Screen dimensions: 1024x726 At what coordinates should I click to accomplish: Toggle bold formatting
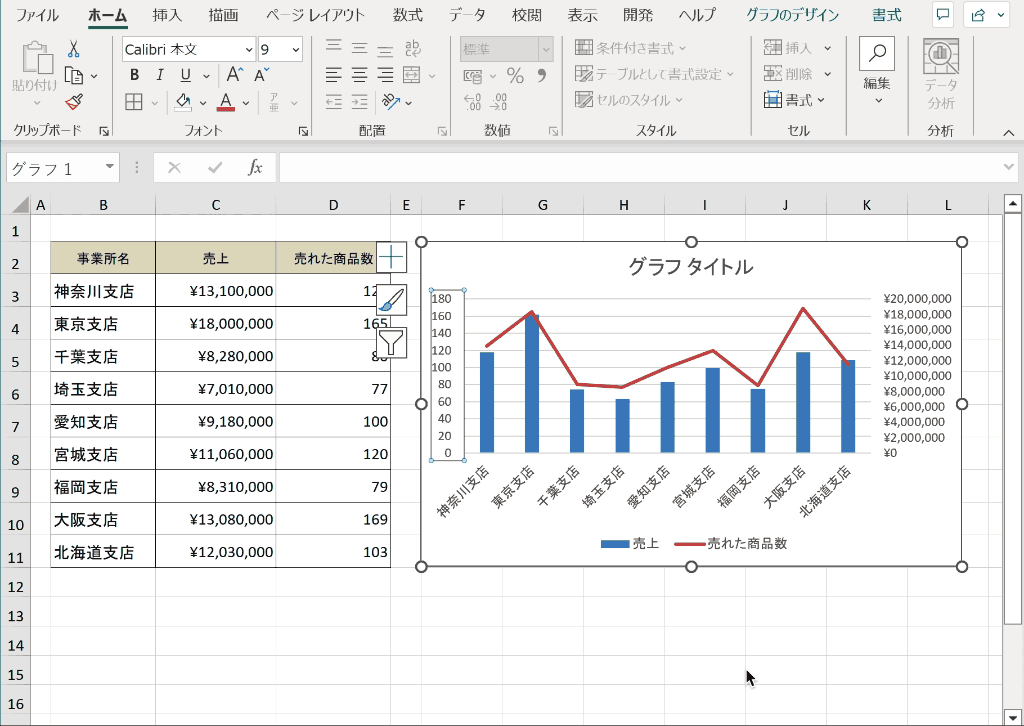(135, 75)
